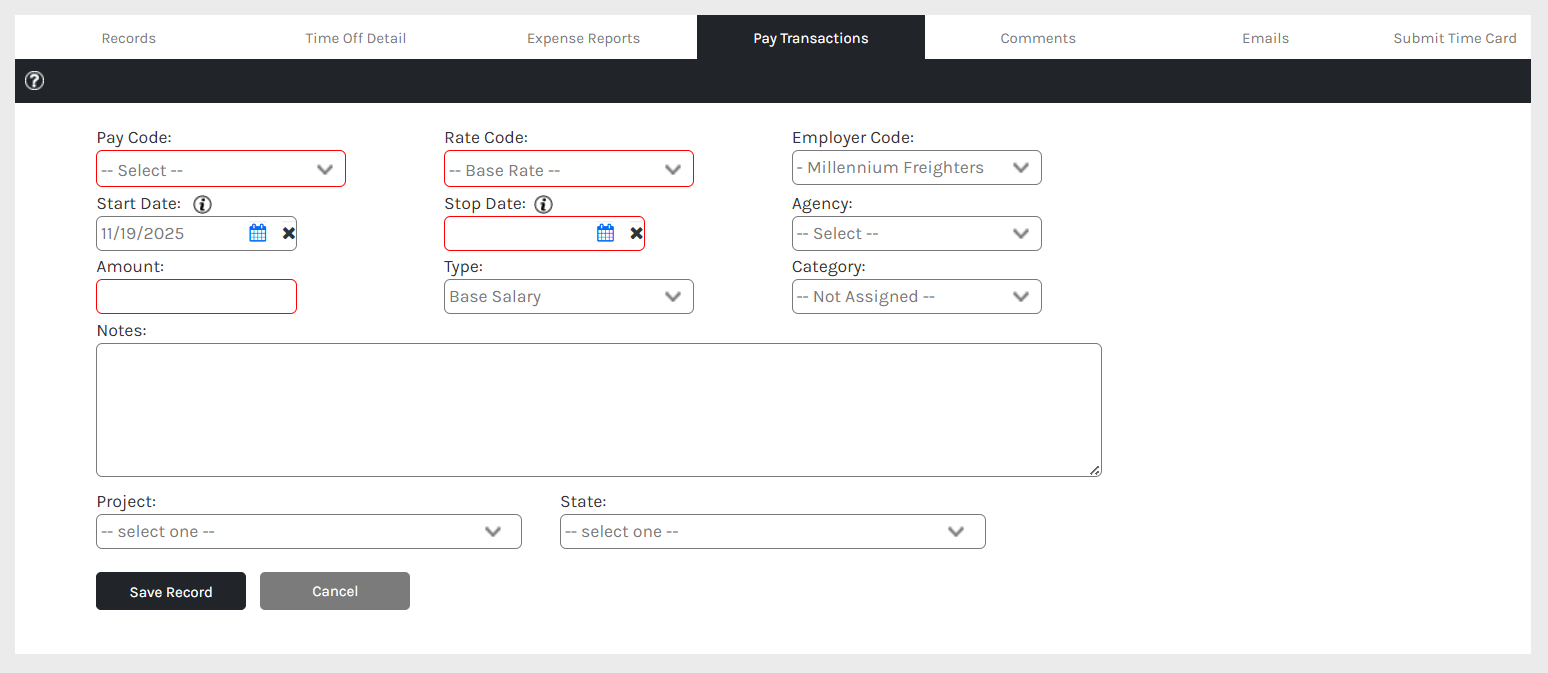Open the Emails tab
Image resolution: width=1548 pixels, height=673 pixels.
point(1265,38)
